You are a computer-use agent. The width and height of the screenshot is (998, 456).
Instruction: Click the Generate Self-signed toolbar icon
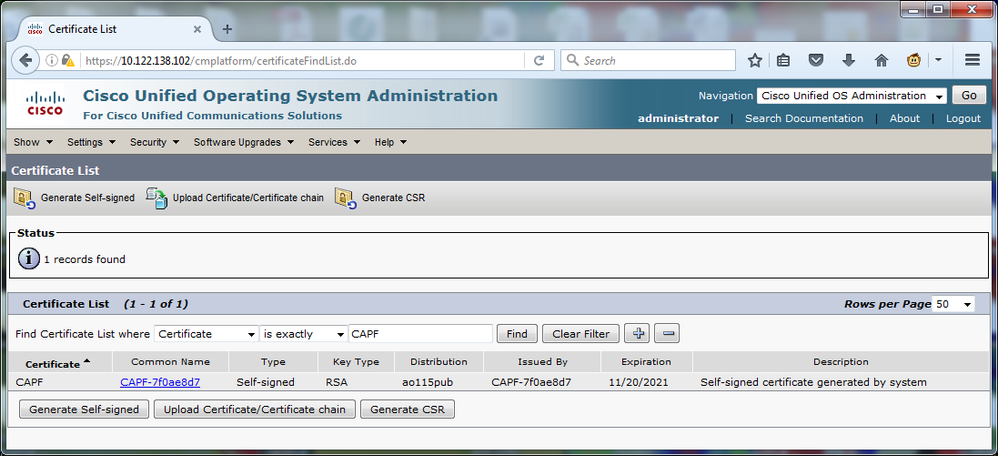coord(25,198)
